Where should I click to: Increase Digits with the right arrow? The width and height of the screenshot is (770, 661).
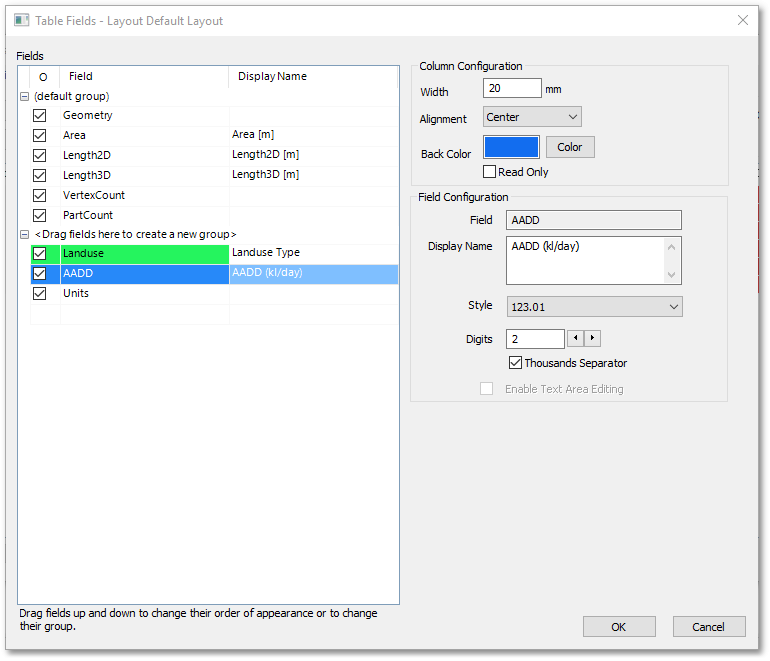592,338
